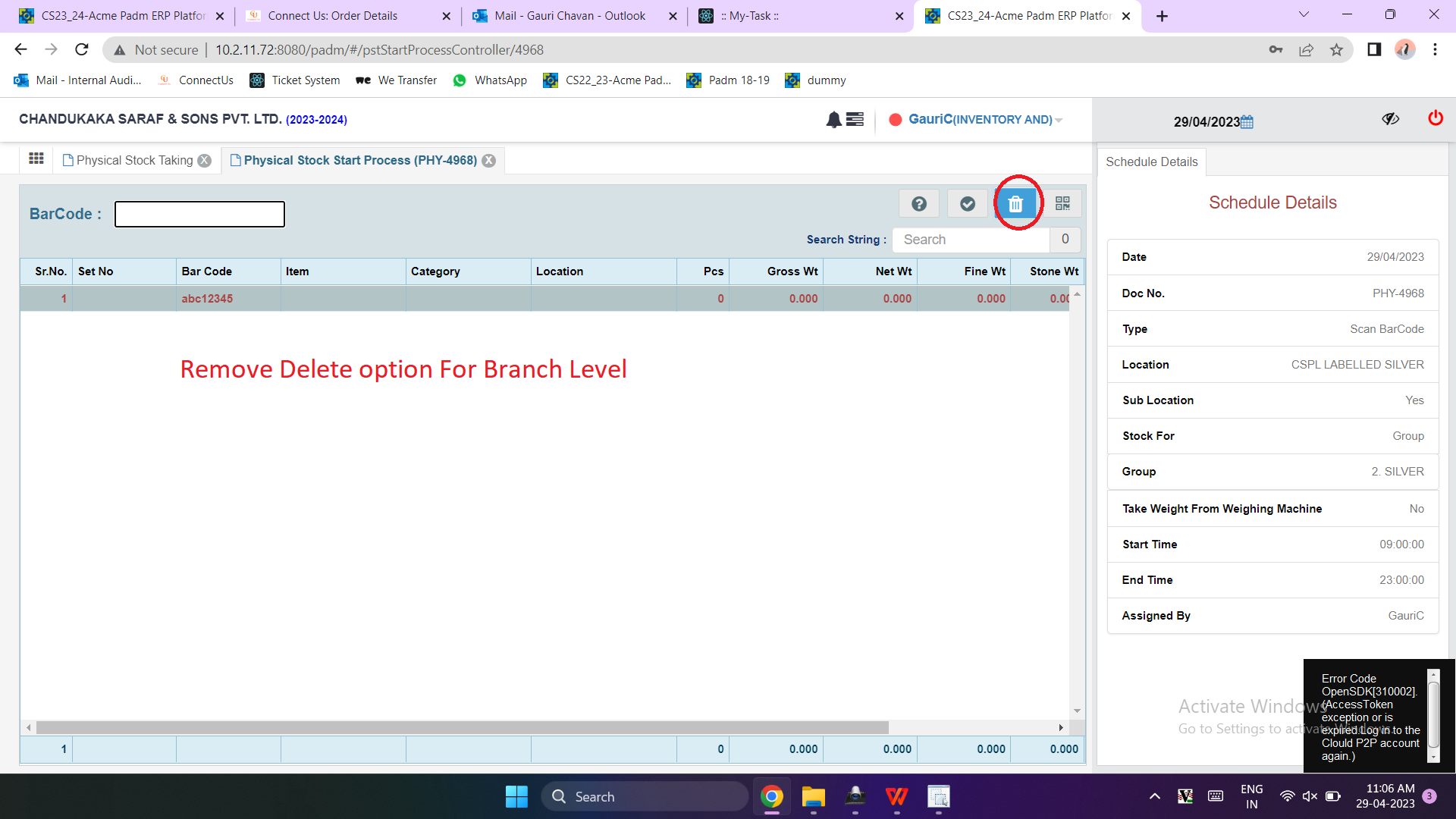
Task: Click the QR code scan button
Action: point(1062,204)
